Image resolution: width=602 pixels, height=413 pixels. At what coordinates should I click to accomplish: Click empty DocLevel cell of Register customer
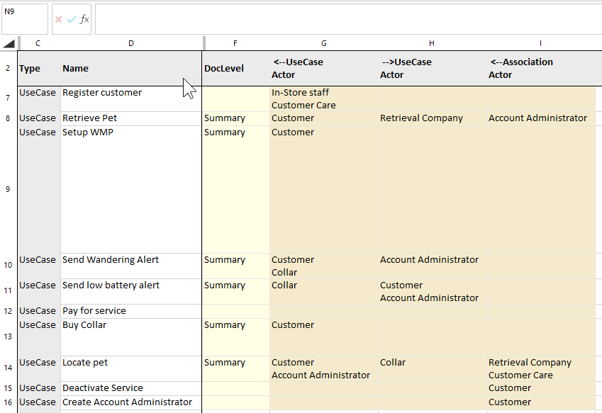click(236, 99)
